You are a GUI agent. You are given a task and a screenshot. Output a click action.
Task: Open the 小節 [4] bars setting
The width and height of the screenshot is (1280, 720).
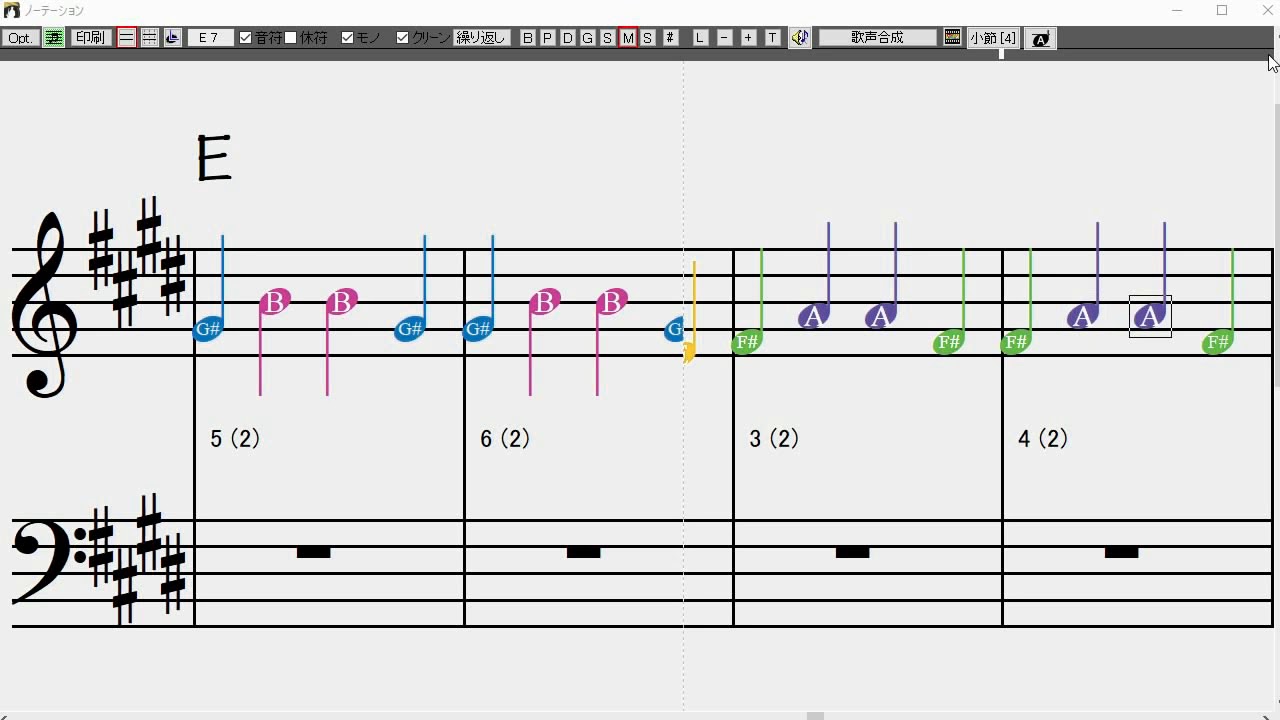point(992,38)
